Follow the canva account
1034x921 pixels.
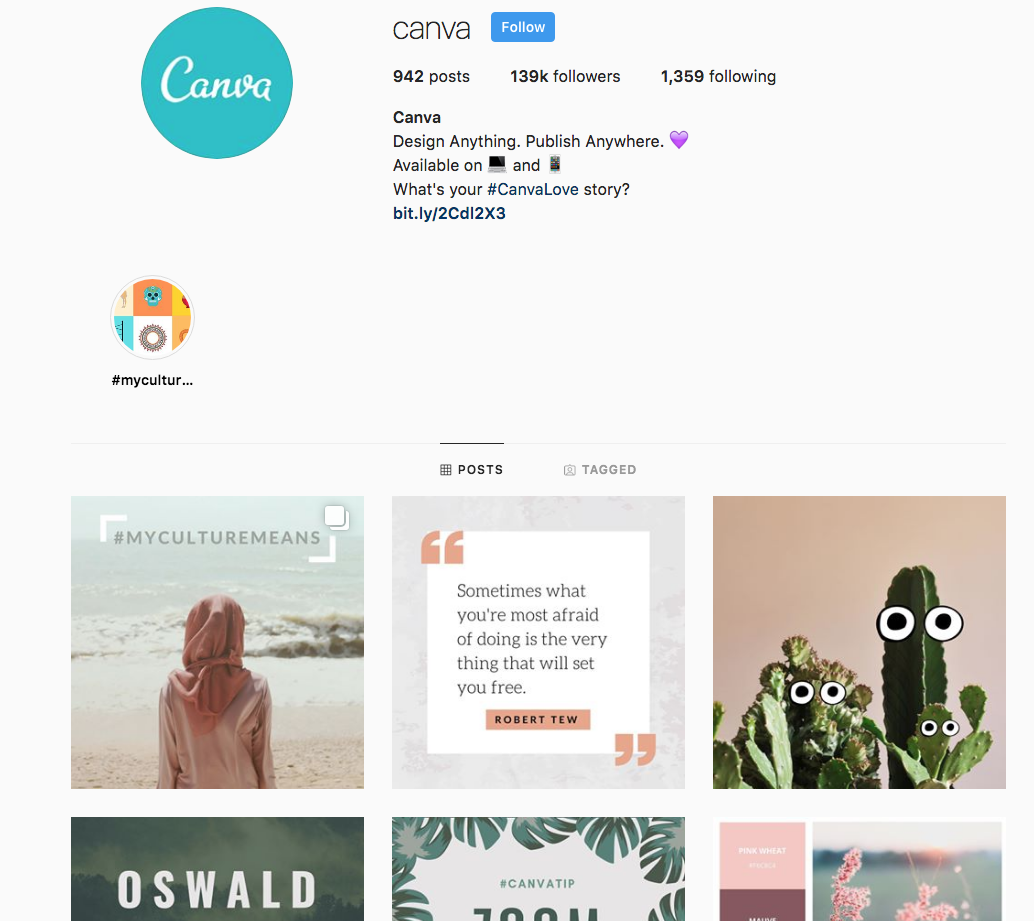(x=523, y=27)
